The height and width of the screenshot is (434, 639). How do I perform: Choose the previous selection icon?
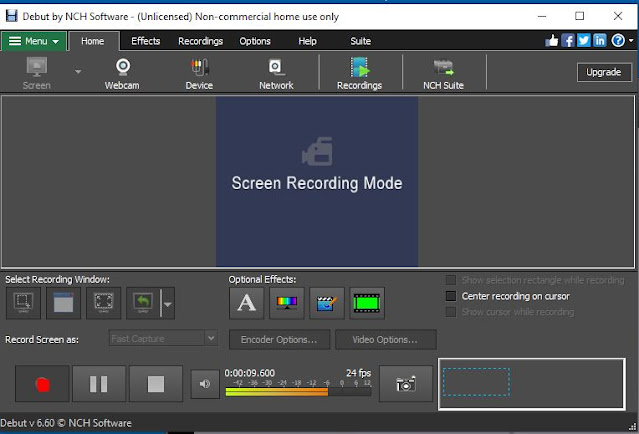tap(143, 303)
